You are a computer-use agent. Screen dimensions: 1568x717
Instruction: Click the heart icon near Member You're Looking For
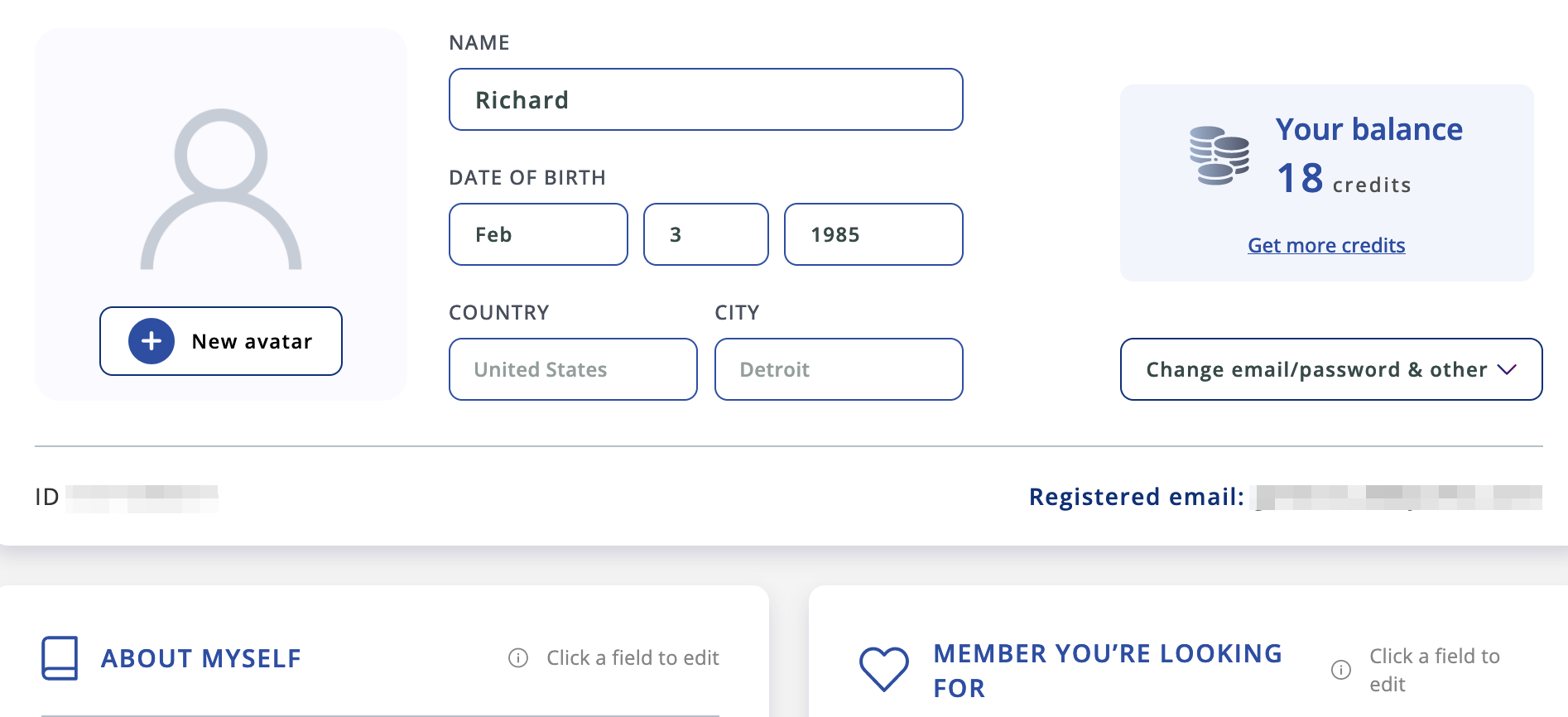(885, 667)
